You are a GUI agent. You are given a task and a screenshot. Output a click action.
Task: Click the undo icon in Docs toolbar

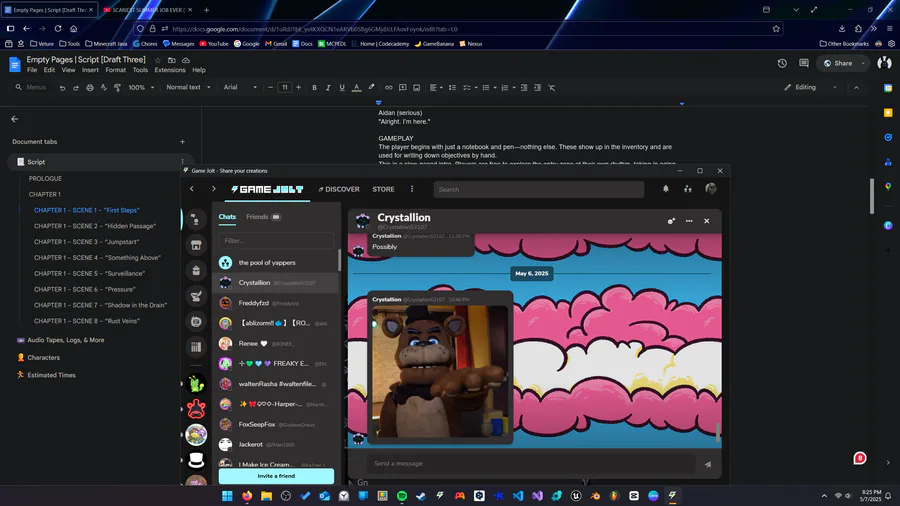[62, 88]
